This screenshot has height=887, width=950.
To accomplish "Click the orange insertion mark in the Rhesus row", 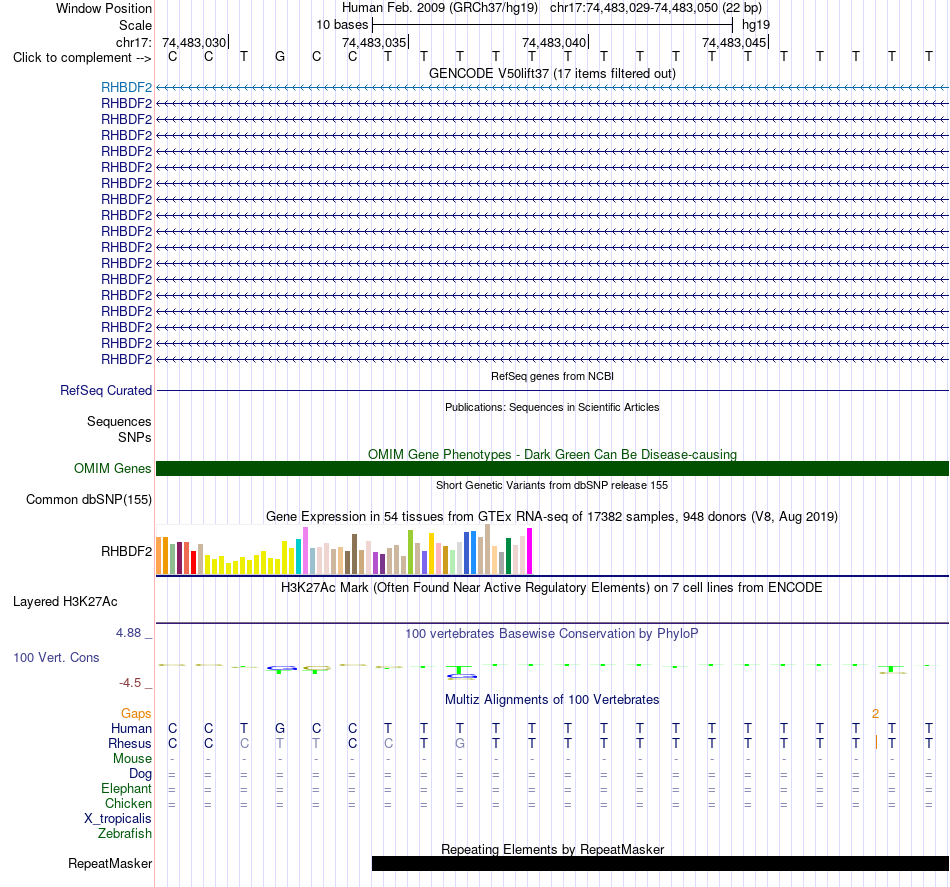I will [x=876, y=742].
